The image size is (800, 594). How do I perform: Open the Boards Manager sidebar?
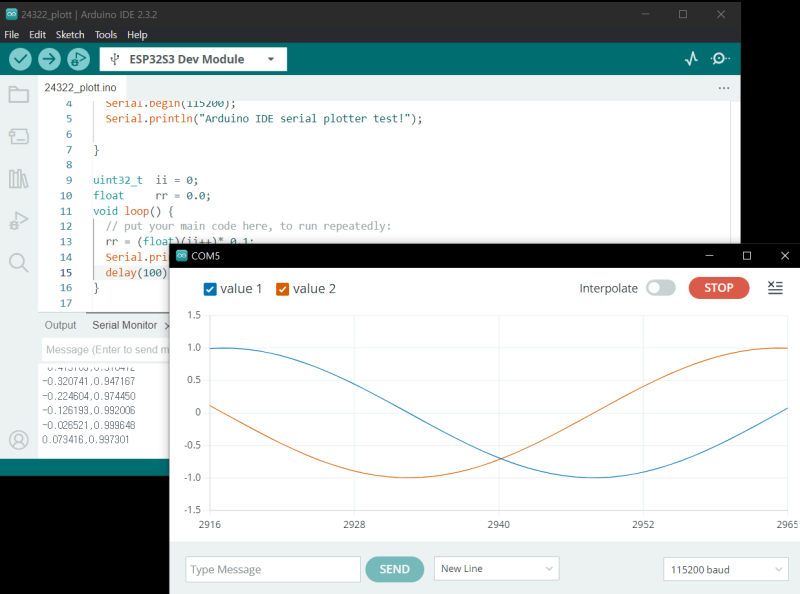pos(17,136)
